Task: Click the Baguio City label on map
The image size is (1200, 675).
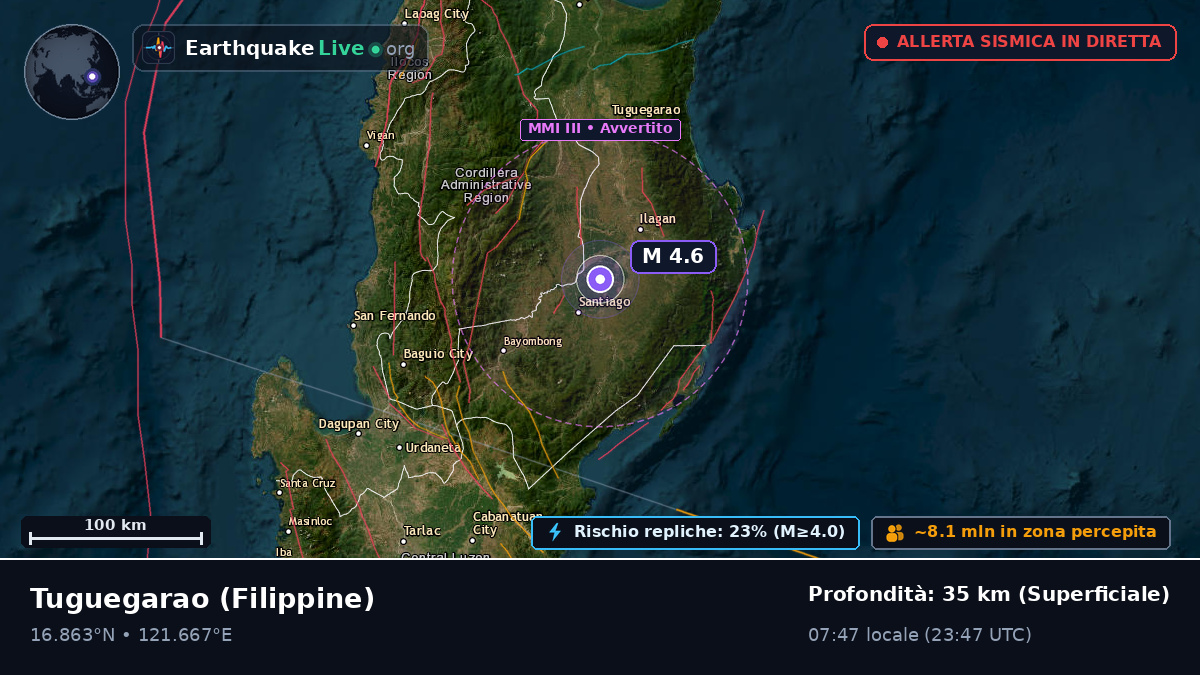Action: click(438, 354)
